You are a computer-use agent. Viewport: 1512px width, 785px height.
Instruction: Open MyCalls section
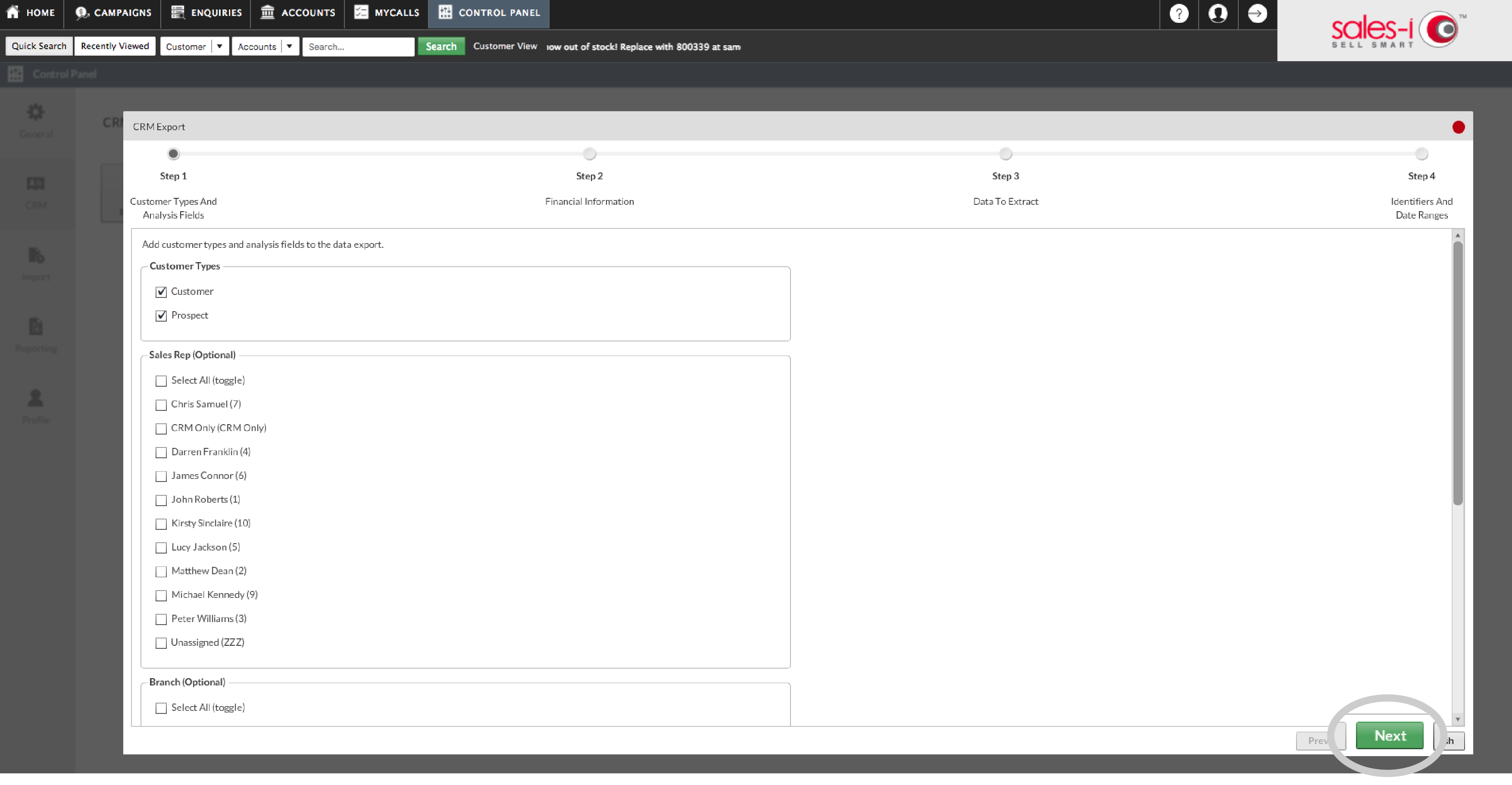pos(387,13)
